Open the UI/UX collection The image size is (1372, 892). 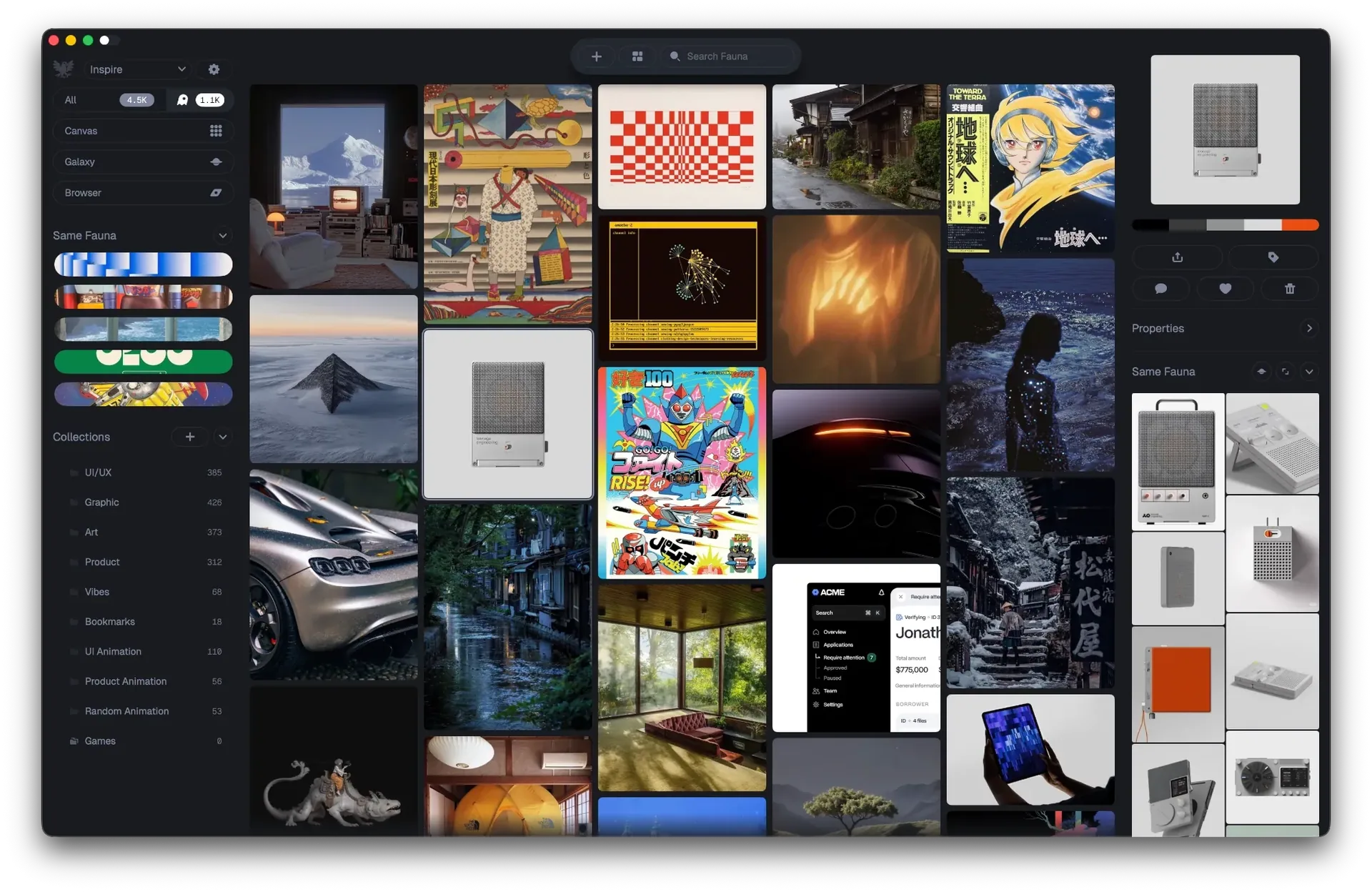click(x=143, y=472)
